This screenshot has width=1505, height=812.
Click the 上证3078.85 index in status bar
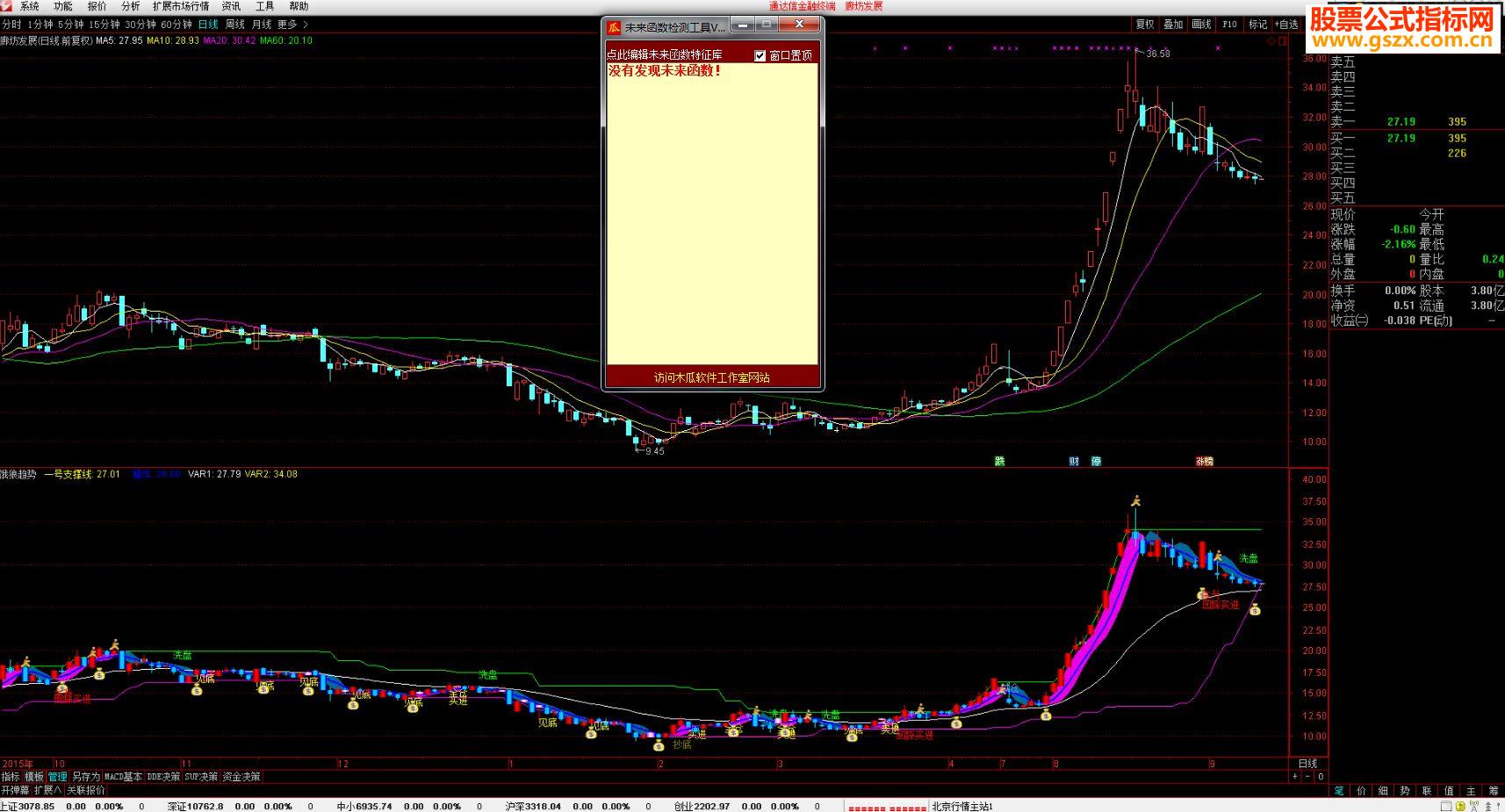click(27, 806)
